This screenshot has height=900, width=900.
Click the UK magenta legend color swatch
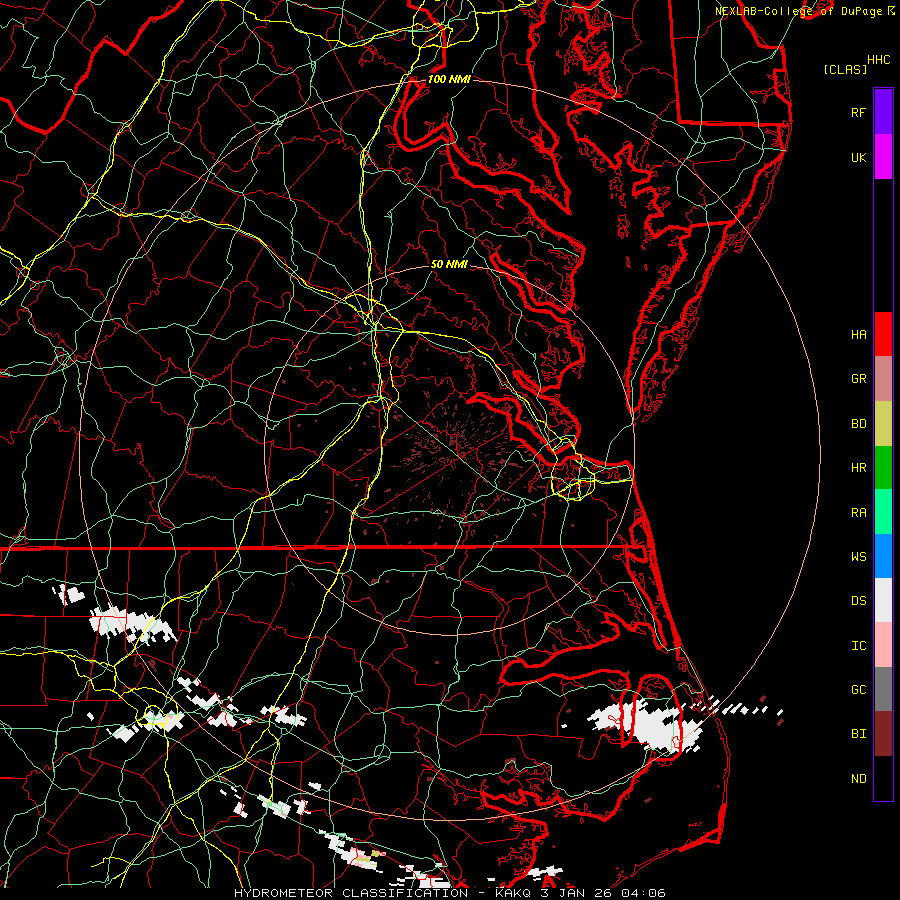[x=883, y=157]
